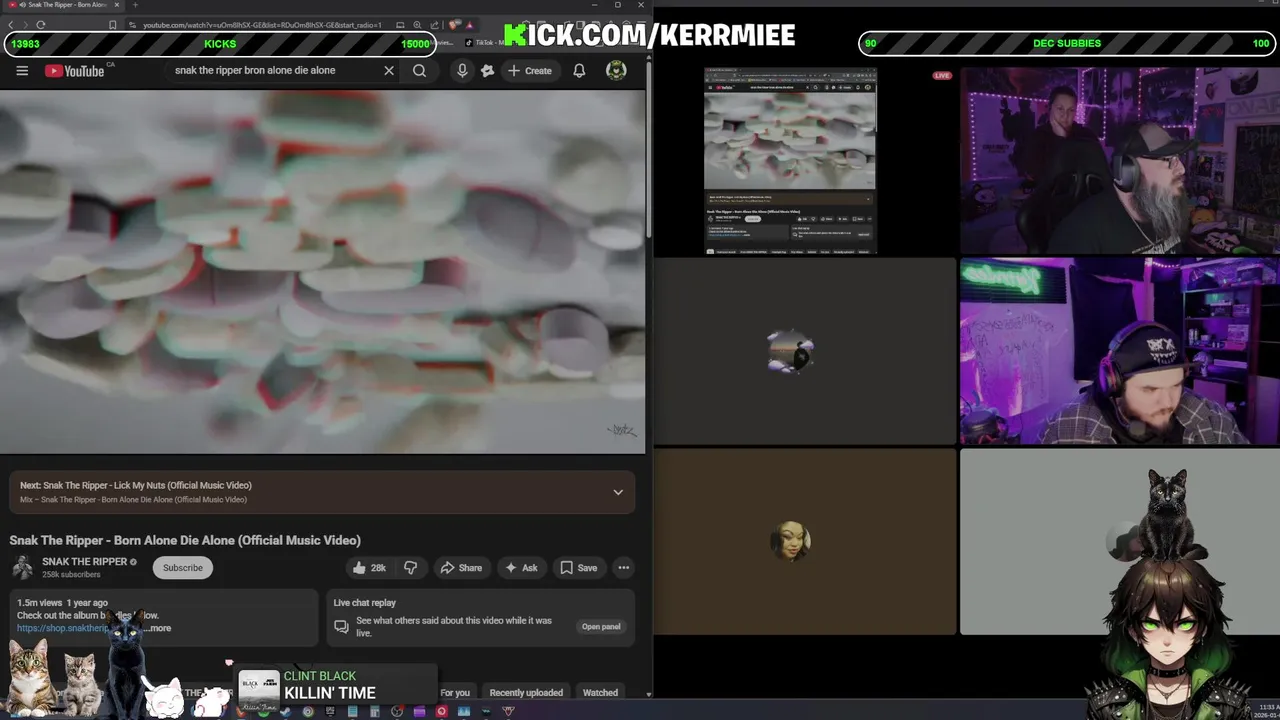Open the Brave Shields lion icon
Image resolution: width=1280 pixels, height=720 pixels.
coord(455,25)
